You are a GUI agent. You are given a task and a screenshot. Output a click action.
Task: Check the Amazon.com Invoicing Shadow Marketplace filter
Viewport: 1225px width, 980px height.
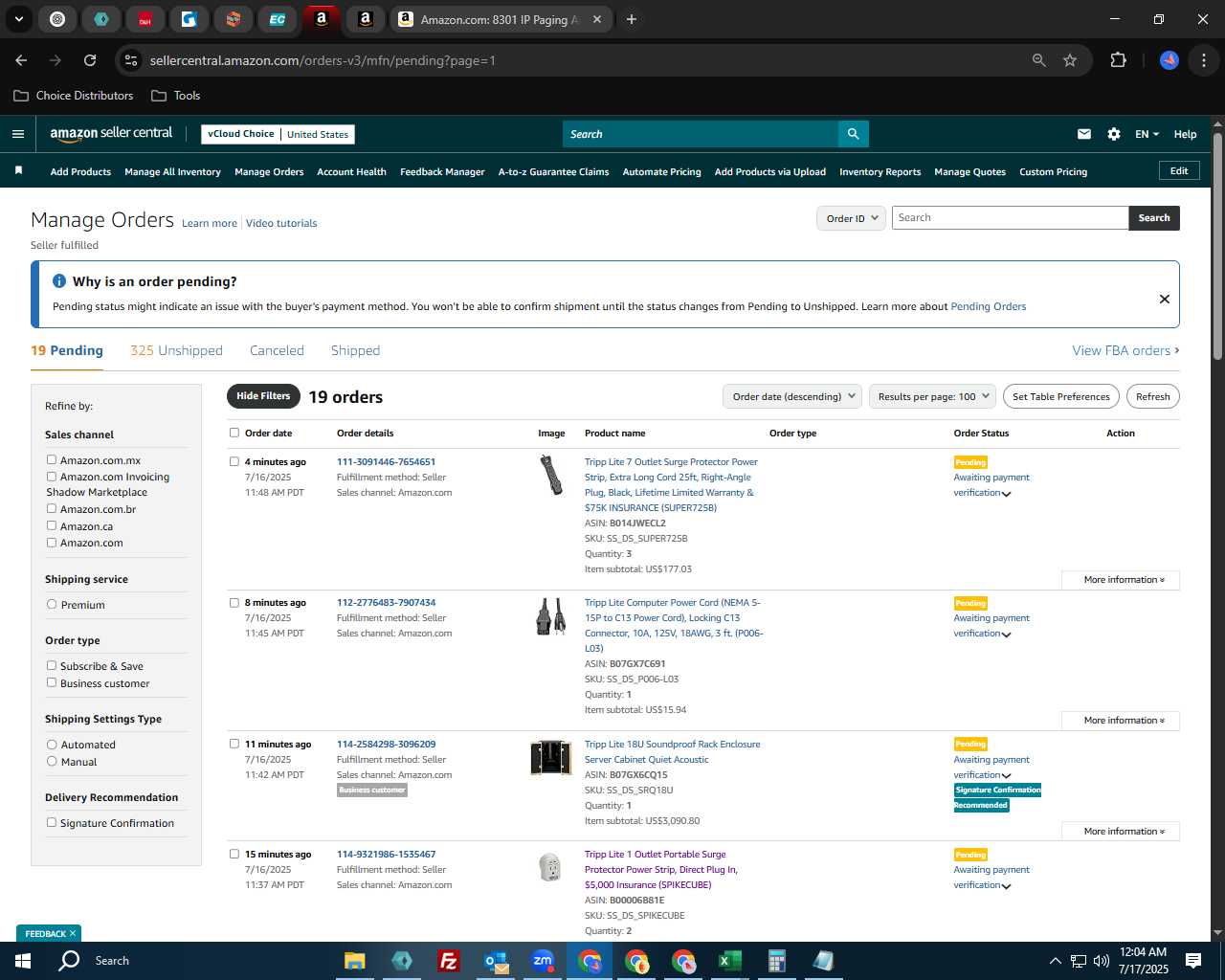coord(52,476)
